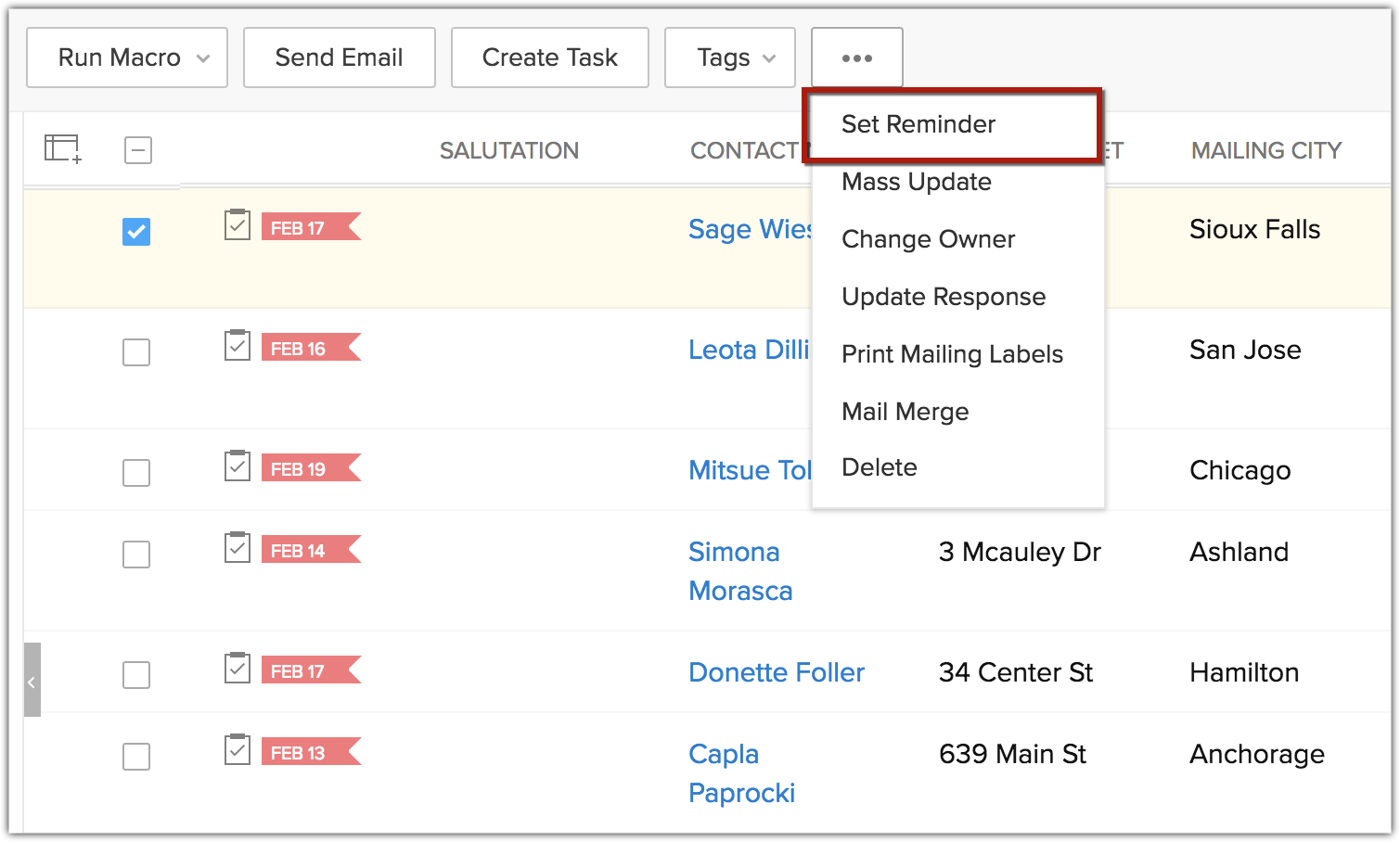Click the 639 Main St address
This screenshot has width=1400, height=842.
pos(1012,754)
